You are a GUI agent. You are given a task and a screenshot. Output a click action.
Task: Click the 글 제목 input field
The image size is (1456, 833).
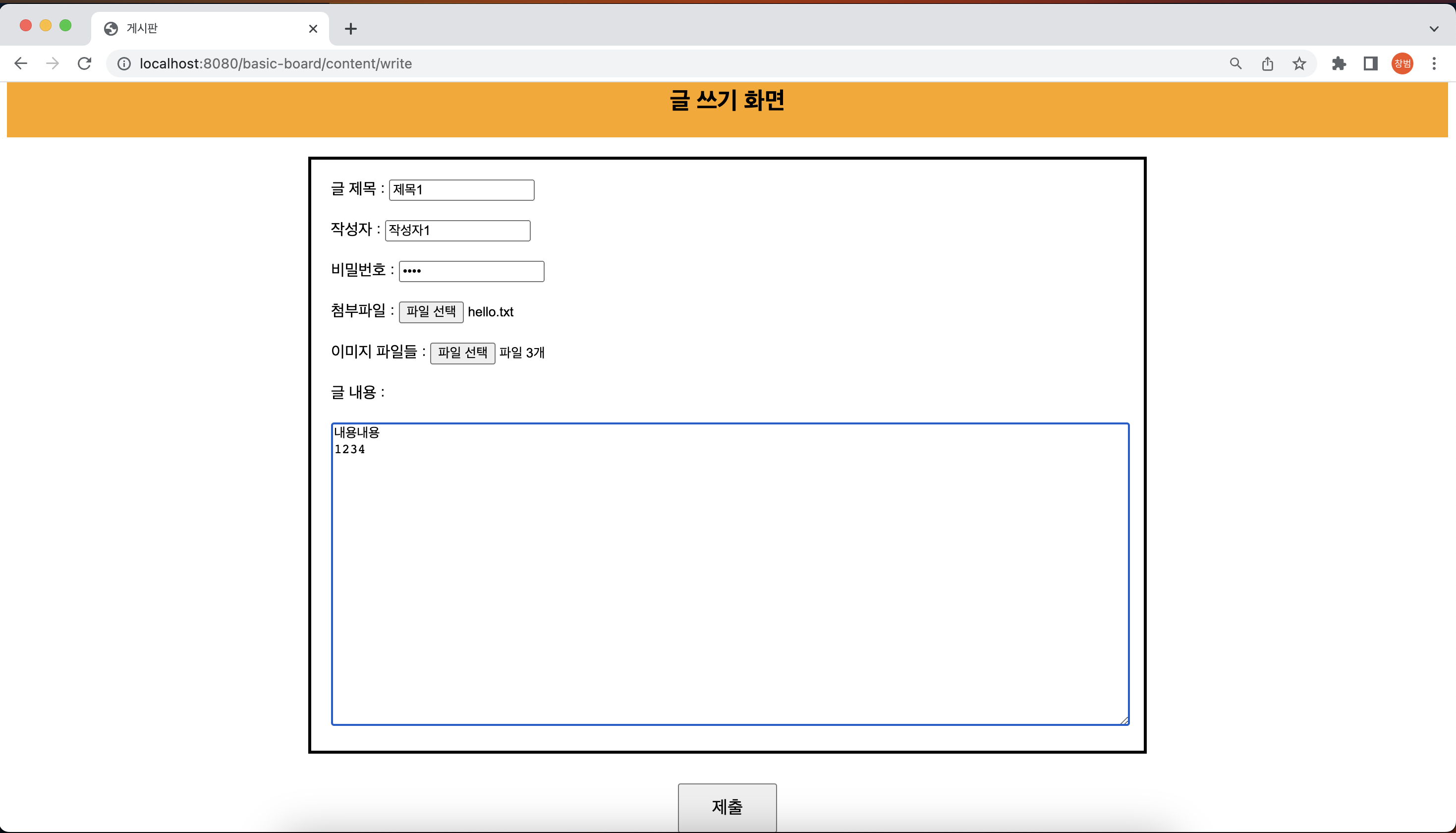click(x=461, y=190)
